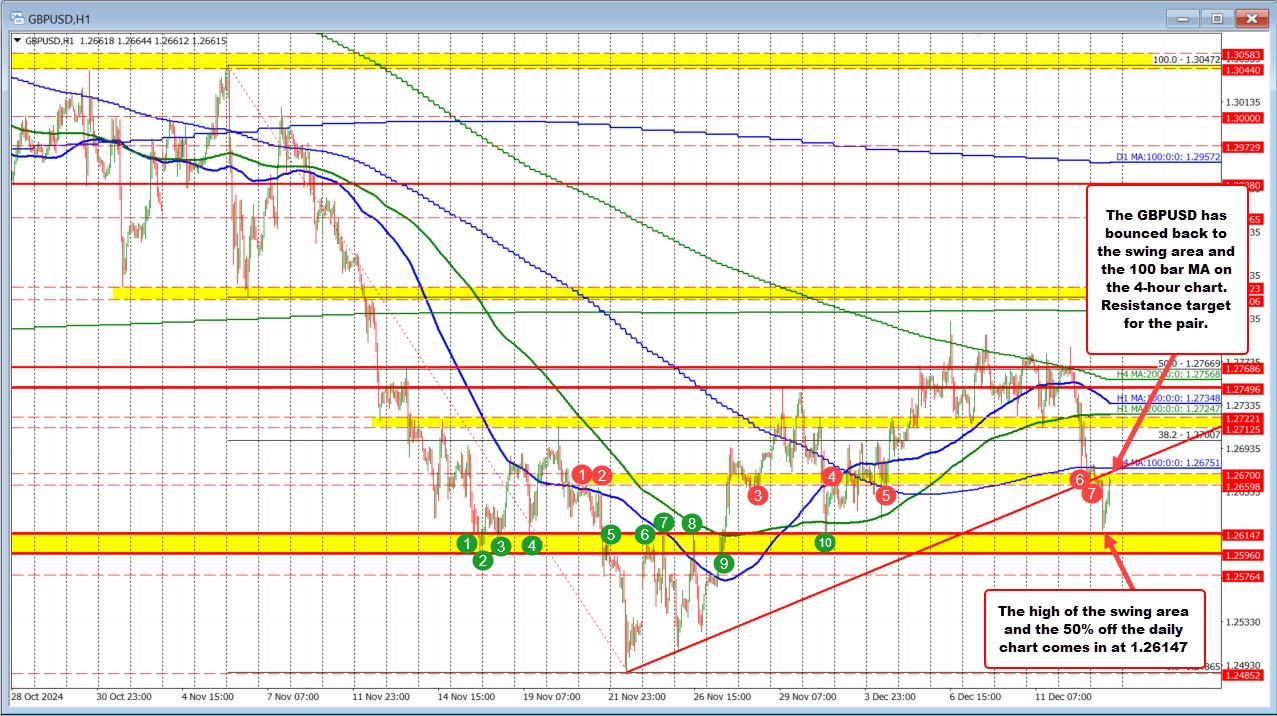Expand the GBPUSD,H1 quote dropdown arrow
The height and width of the screenshot is (716, 1277).
click(x=15, y=41)
